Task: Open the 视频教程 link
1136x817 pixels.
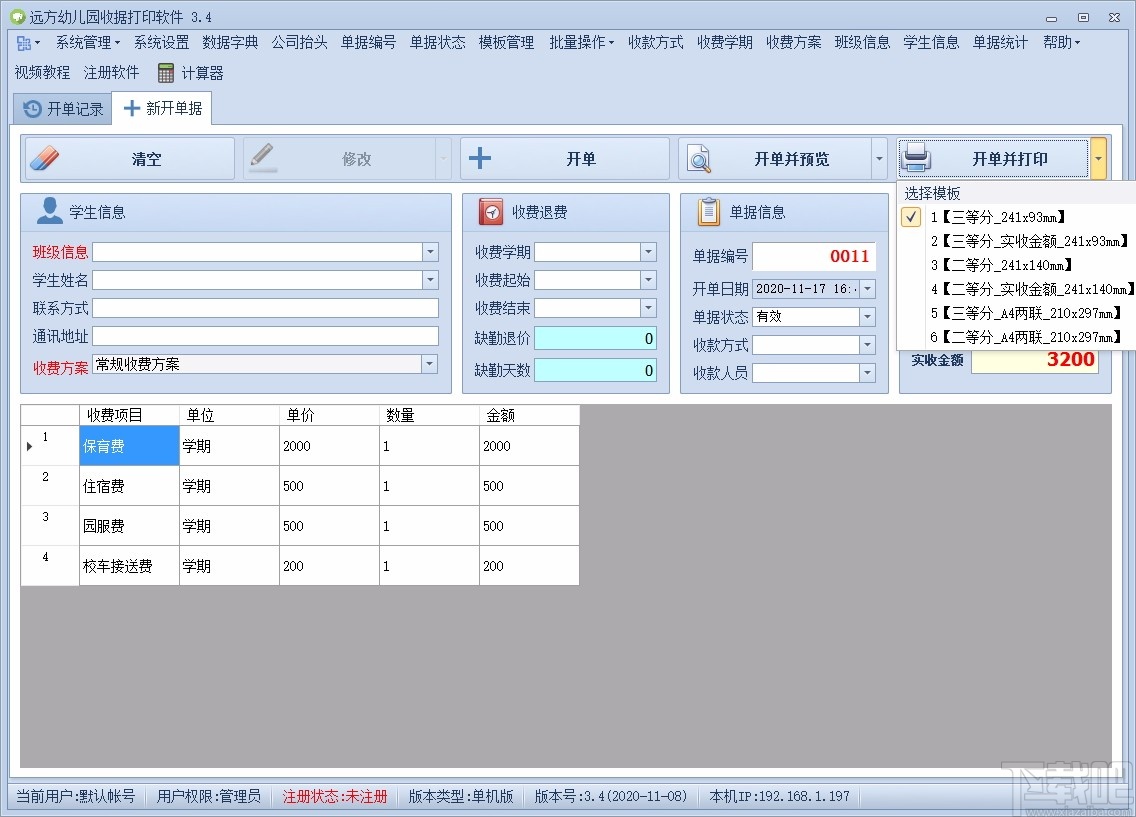Action: click(42, 72)
